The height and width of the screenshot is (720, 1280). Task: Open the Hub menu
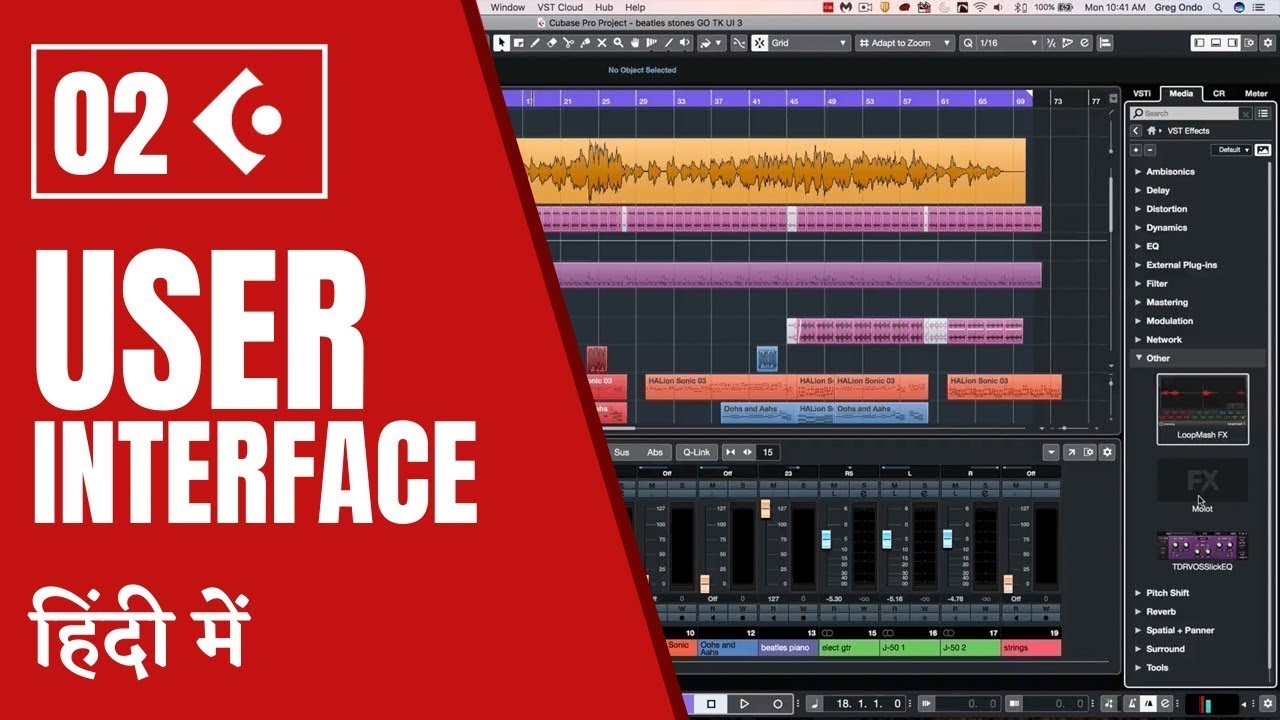tap(604, 7)
